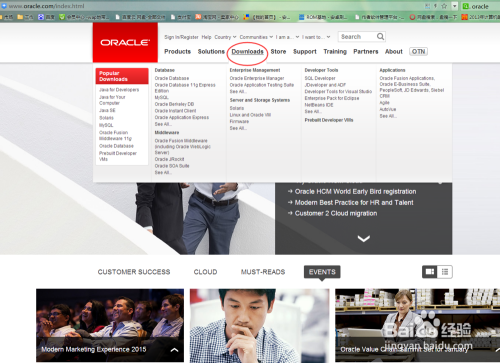Open Modern Marketing Experience 2015 thumbnail
500x363 pixels.
point(110,325)
